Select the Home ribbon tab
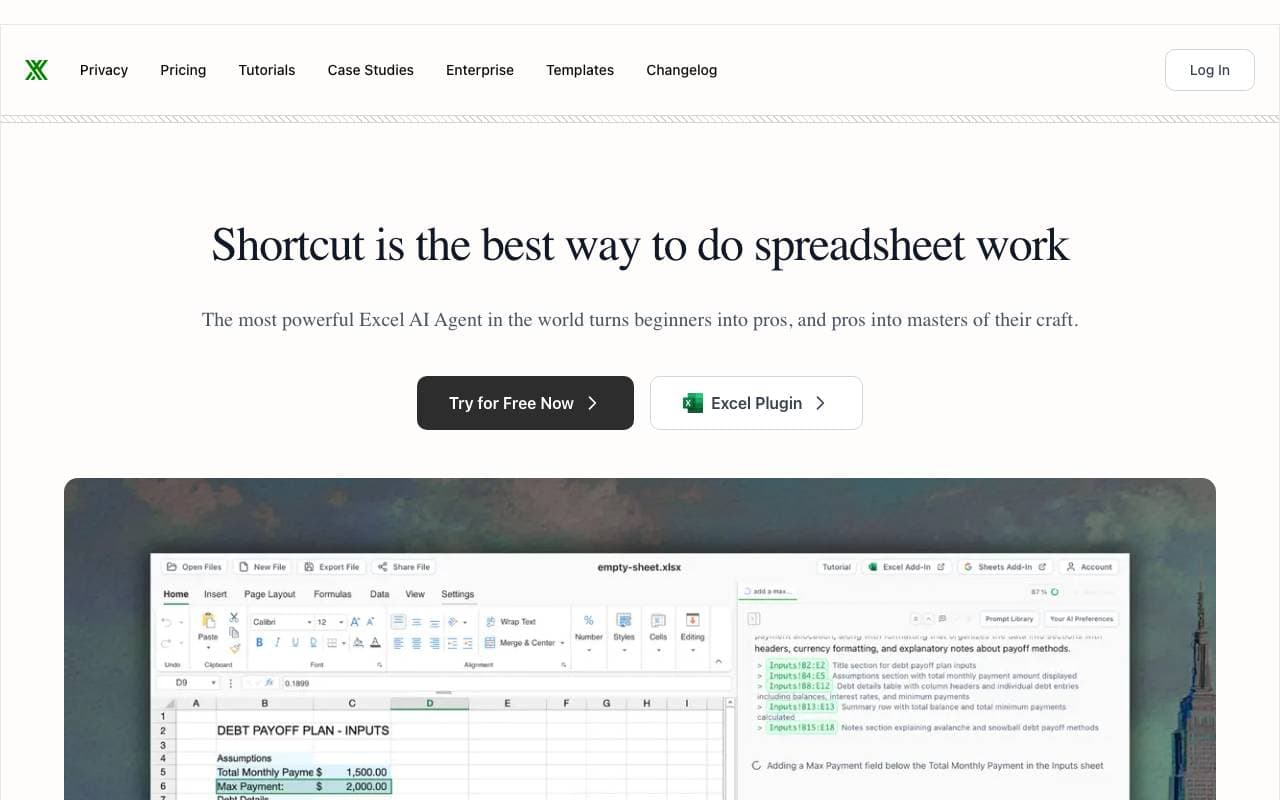 pos(176,594)
